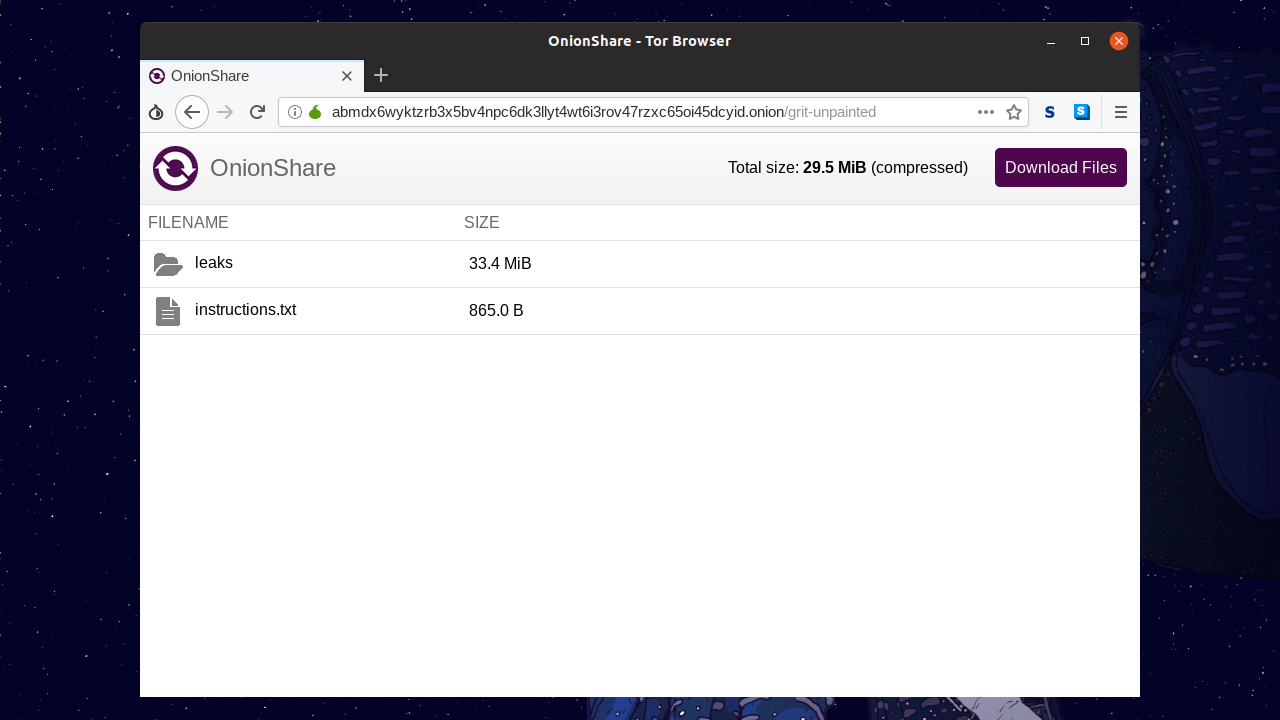Click the blue S extension icon

(x=1082, y=112)
